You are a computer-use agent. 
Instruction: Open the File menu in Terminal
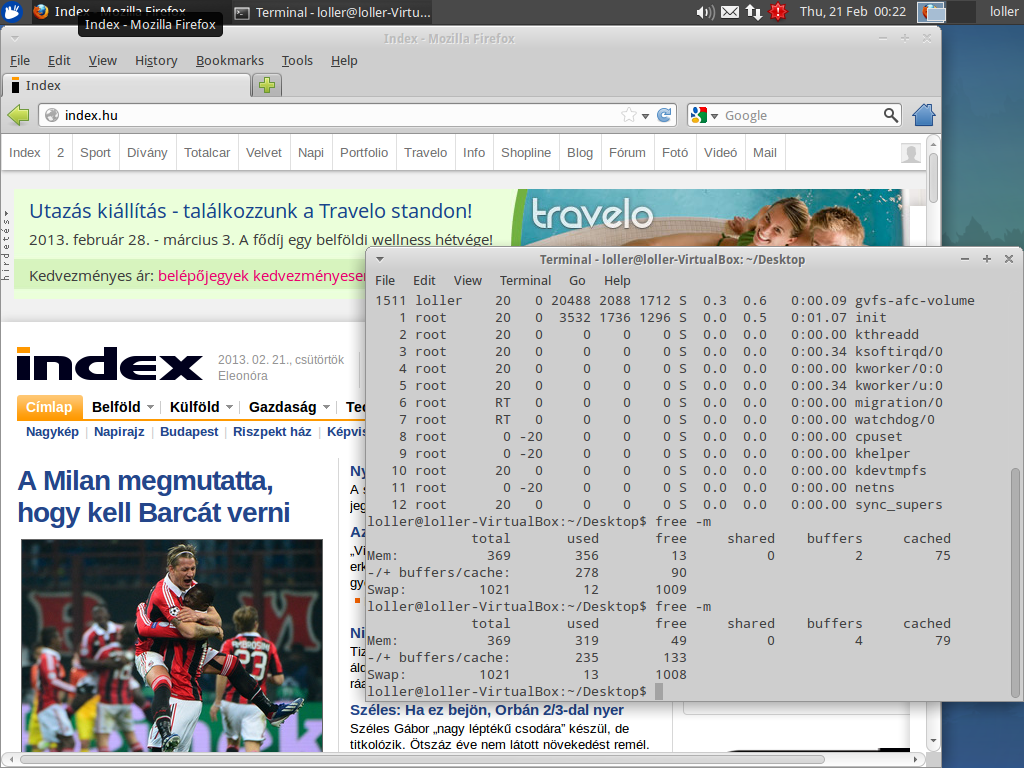(x=385, y=281)
